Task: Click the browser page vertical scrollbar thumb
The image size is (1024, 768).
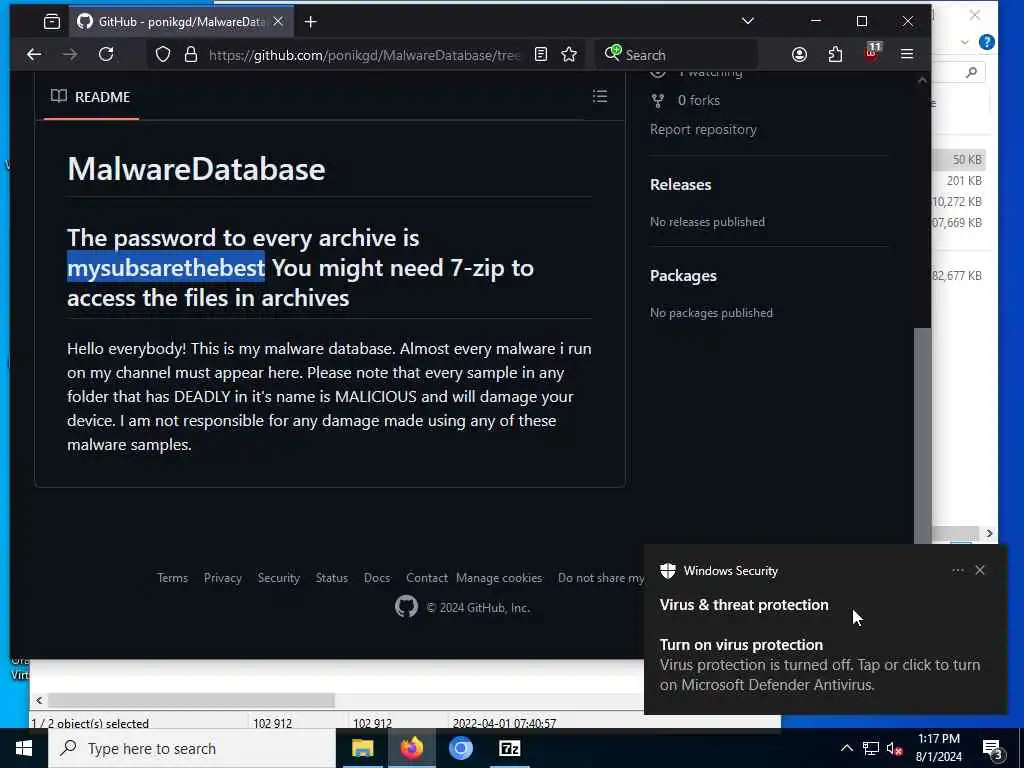Action: tap(922, 434)
